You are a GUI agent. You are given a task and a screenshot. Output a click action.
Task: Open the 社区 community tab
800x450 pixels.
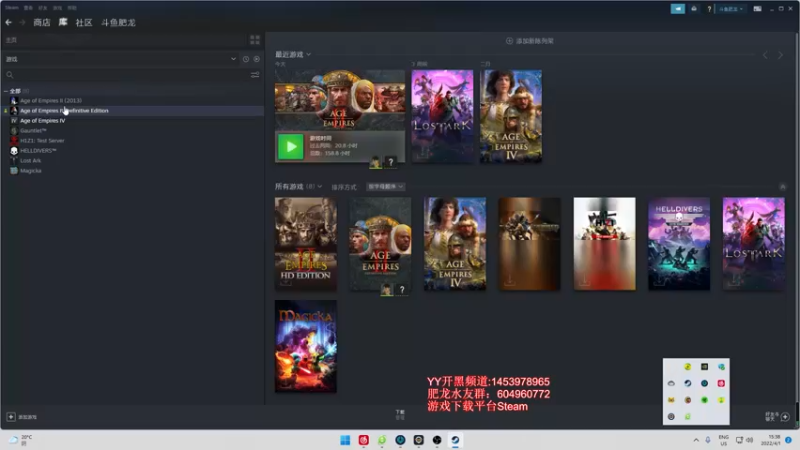coord(84,22)
